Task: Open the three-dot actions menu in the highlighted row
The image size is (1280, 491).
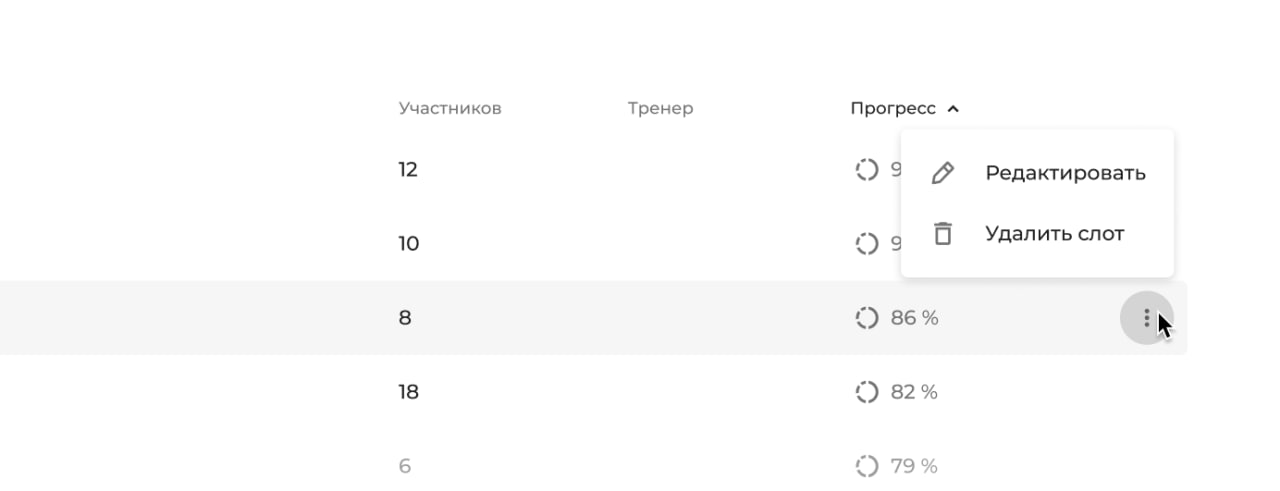Action: tap(1146, 318)
